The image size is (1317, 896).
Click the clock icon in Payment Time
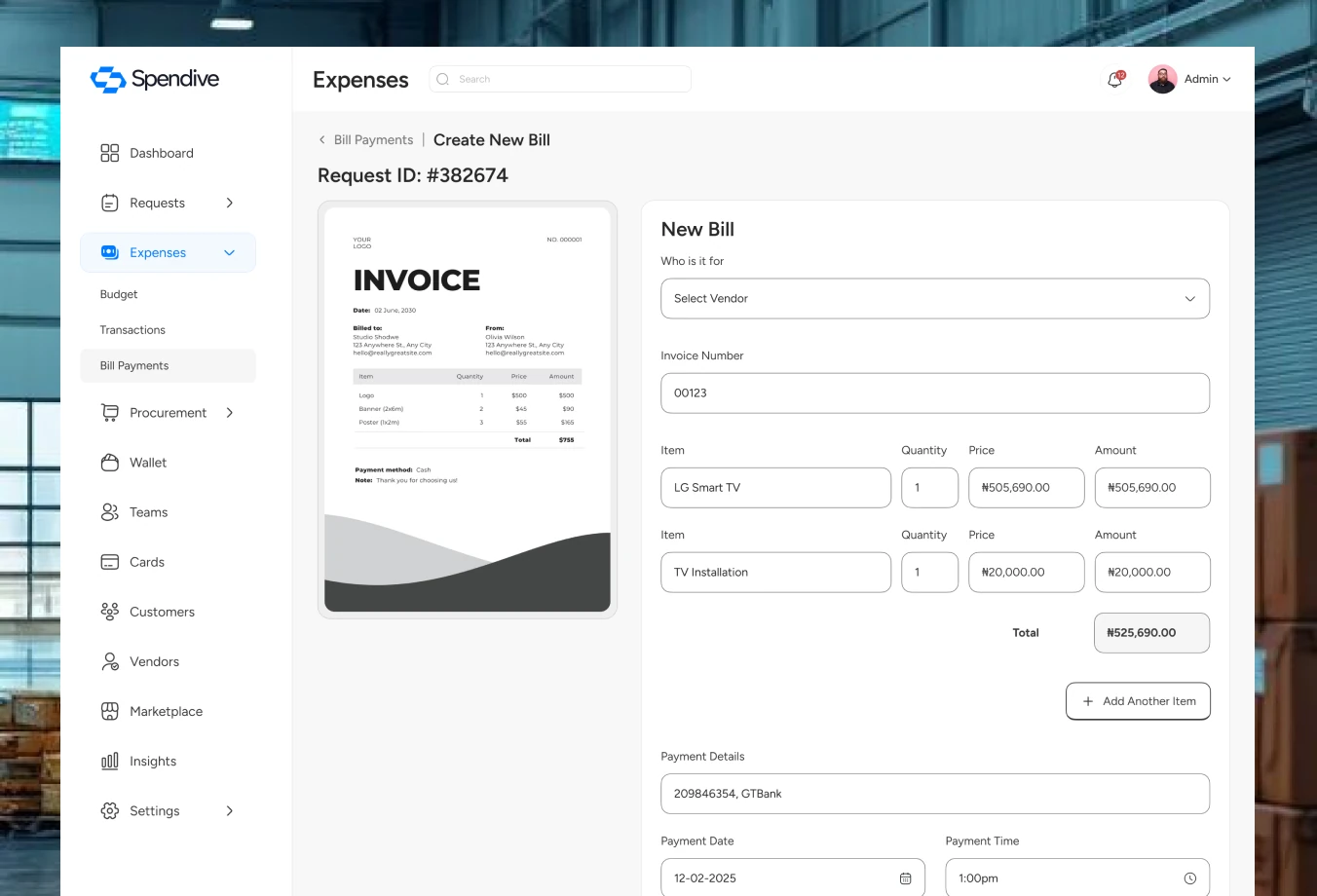(x=1189, y=878)
